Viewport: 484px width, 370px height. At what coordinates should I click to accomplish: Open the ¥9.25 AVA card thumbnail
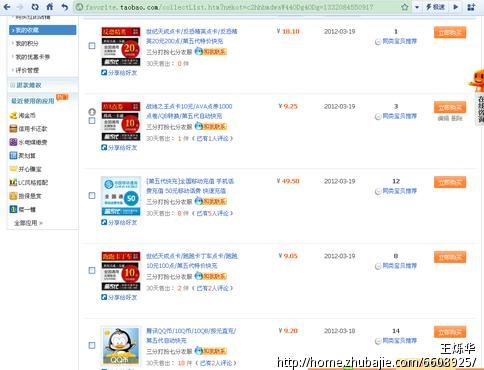[121, 121]
